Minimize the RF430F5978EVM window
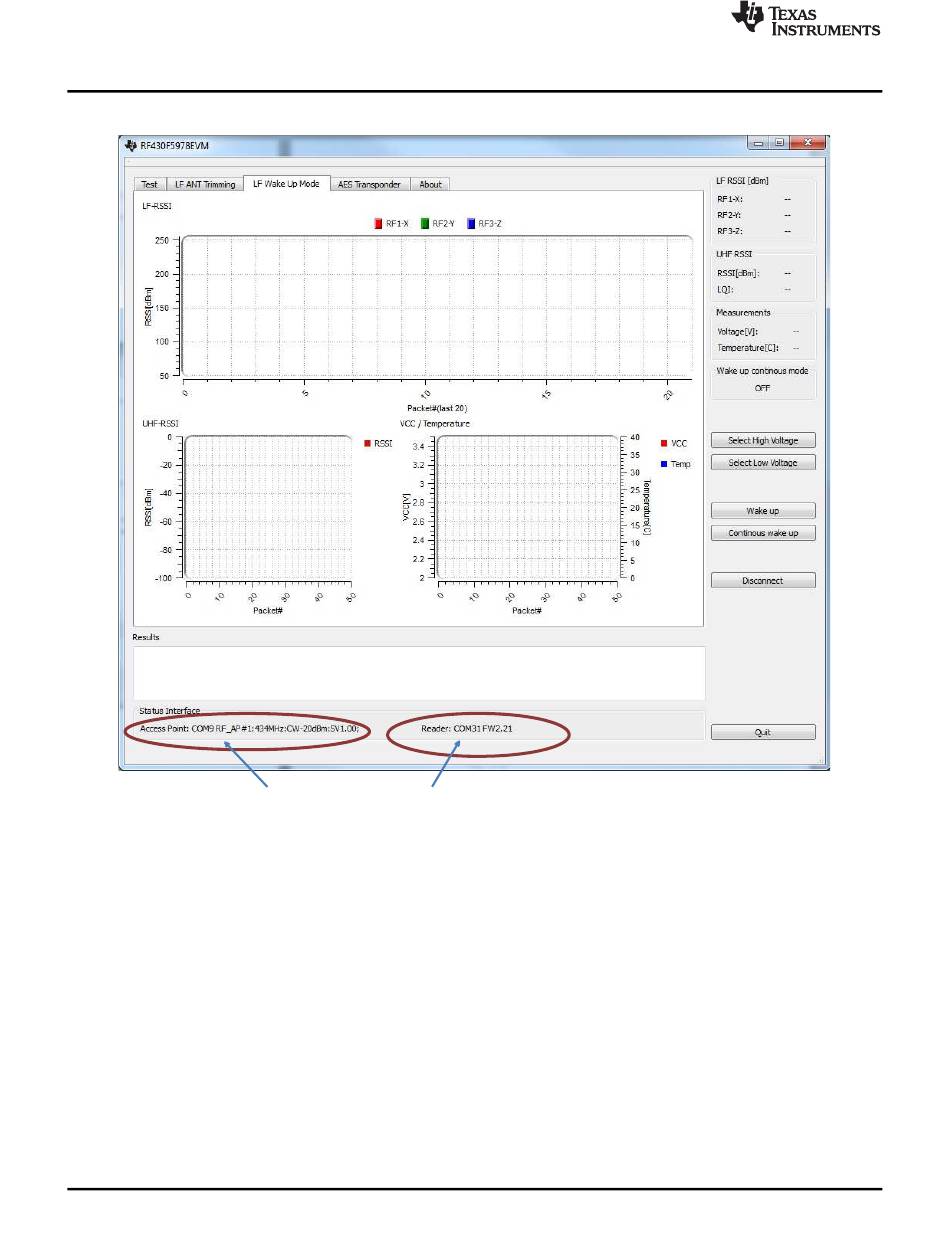Viewport: 950px width, 1241px height. [x=761, y=144]
